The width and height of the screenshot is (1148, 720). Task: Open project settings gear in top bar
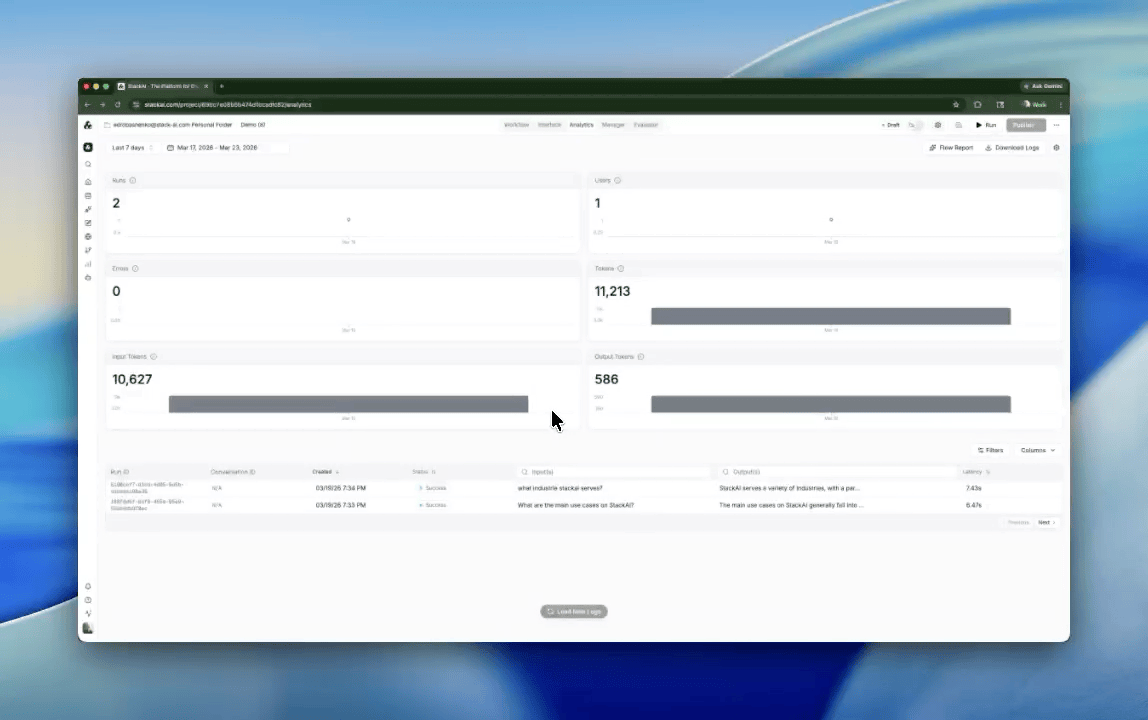pos(937,125)
